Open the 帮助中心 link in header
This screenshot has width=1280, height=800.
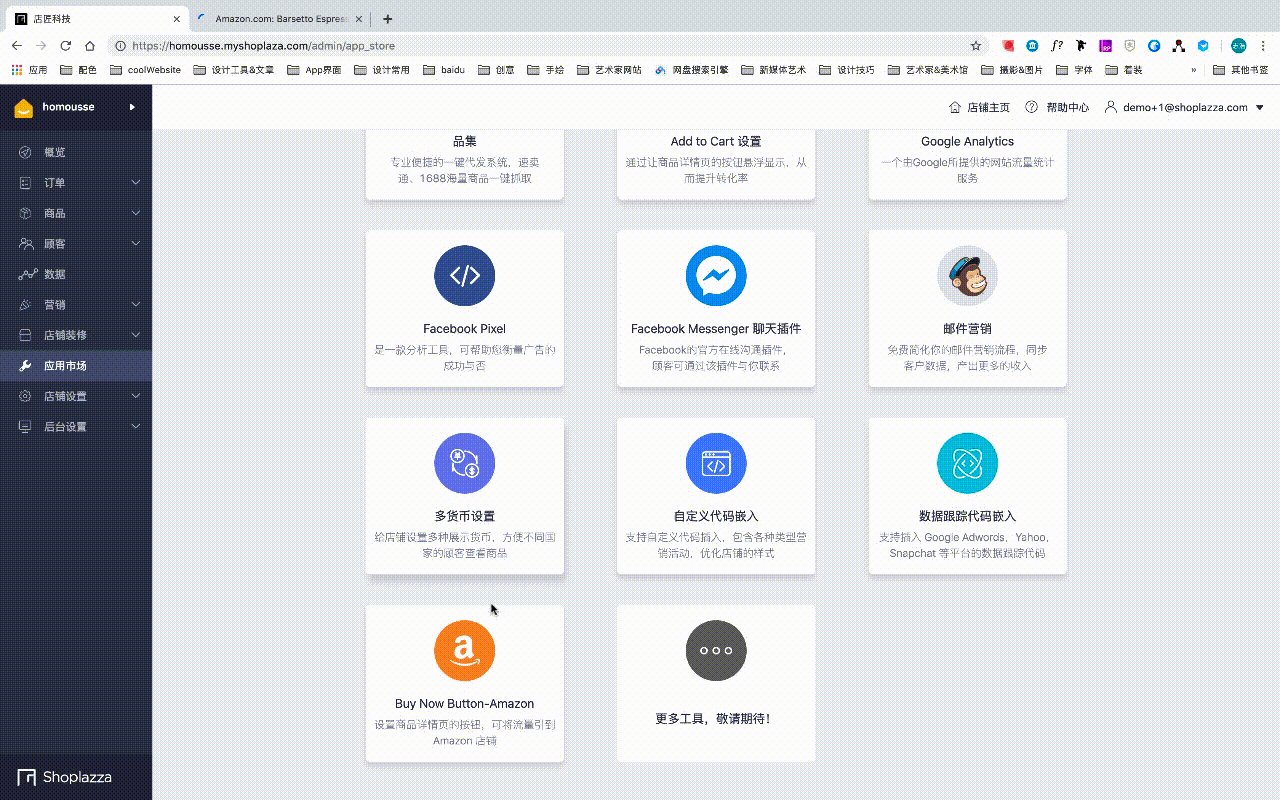[1057, 107]
